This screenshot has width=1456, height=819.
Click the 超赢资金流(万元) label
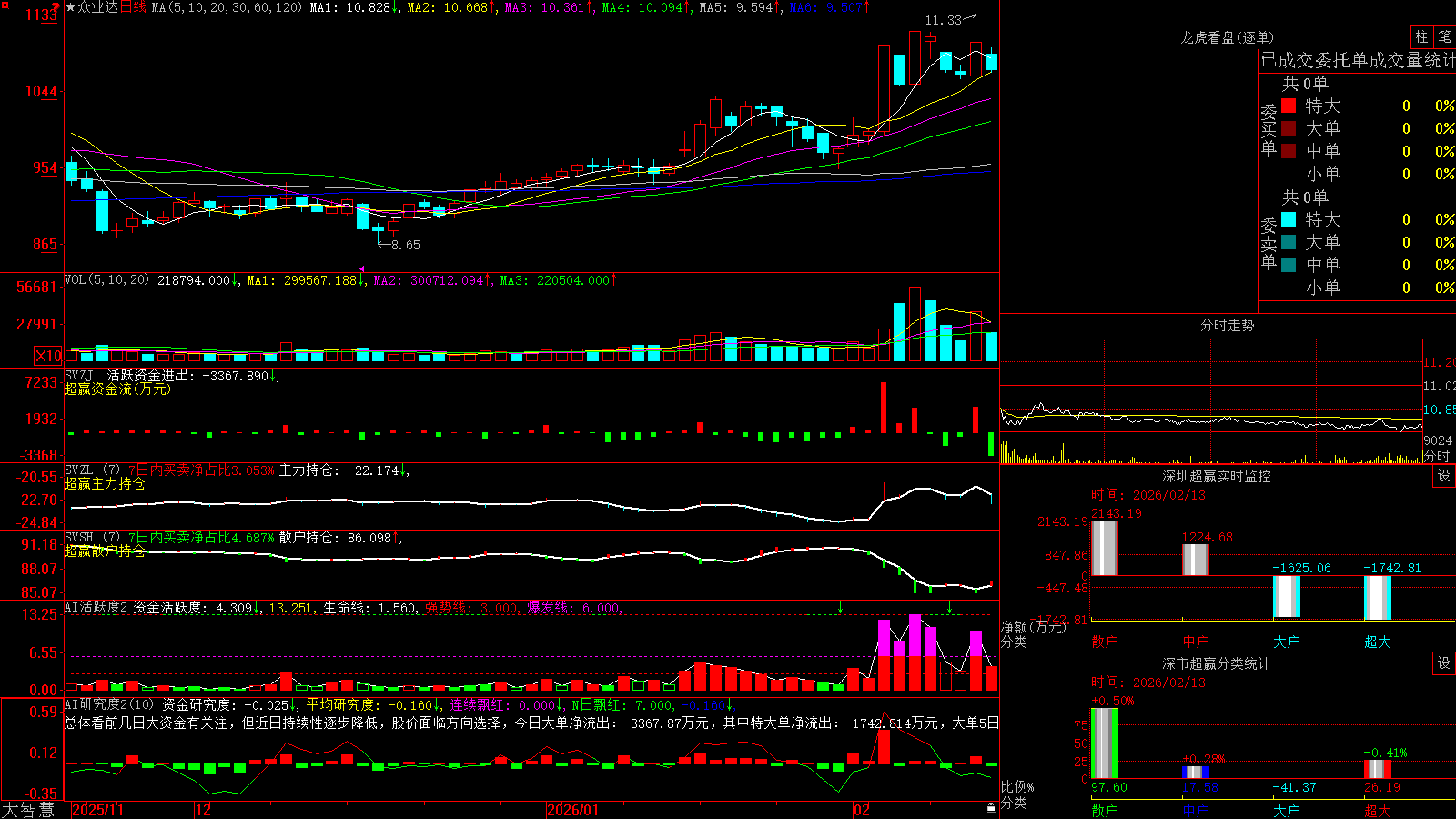tap(117, 389)
